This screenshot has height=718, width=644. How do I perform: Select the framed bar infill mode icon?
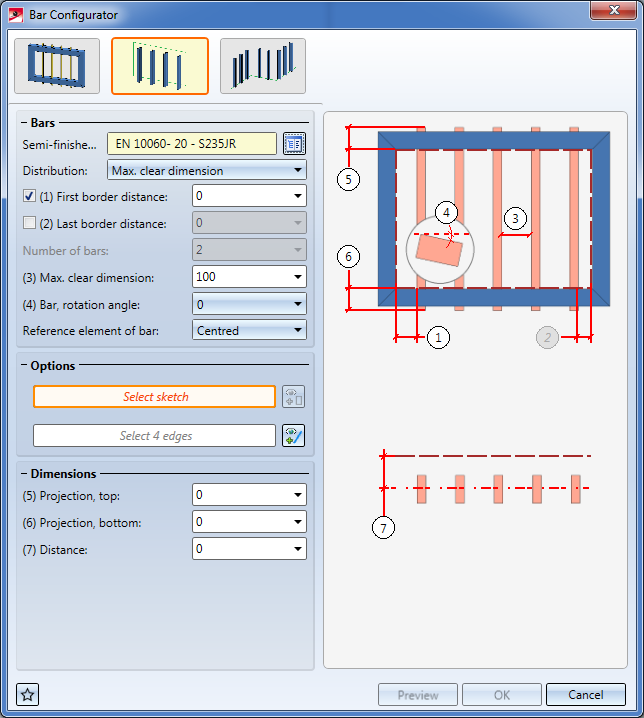click(x=57, y=66)
